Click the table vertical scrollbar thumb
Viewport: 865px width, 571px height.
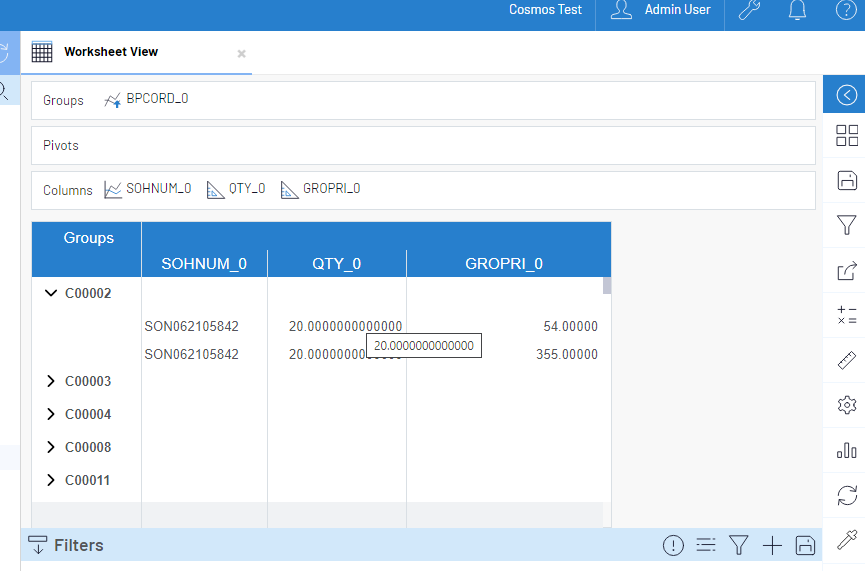click(607, 286)
